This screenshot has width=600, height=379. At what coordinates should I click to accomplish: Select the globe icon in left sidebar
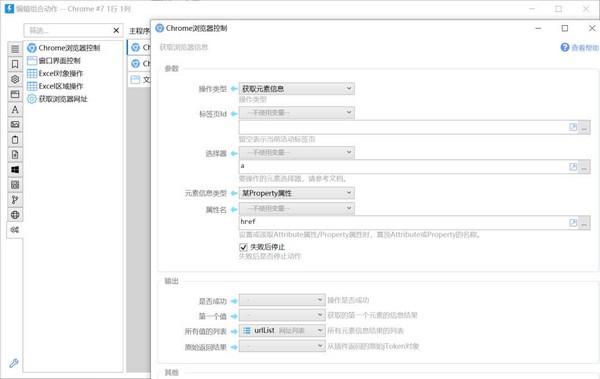click(15, 215)
